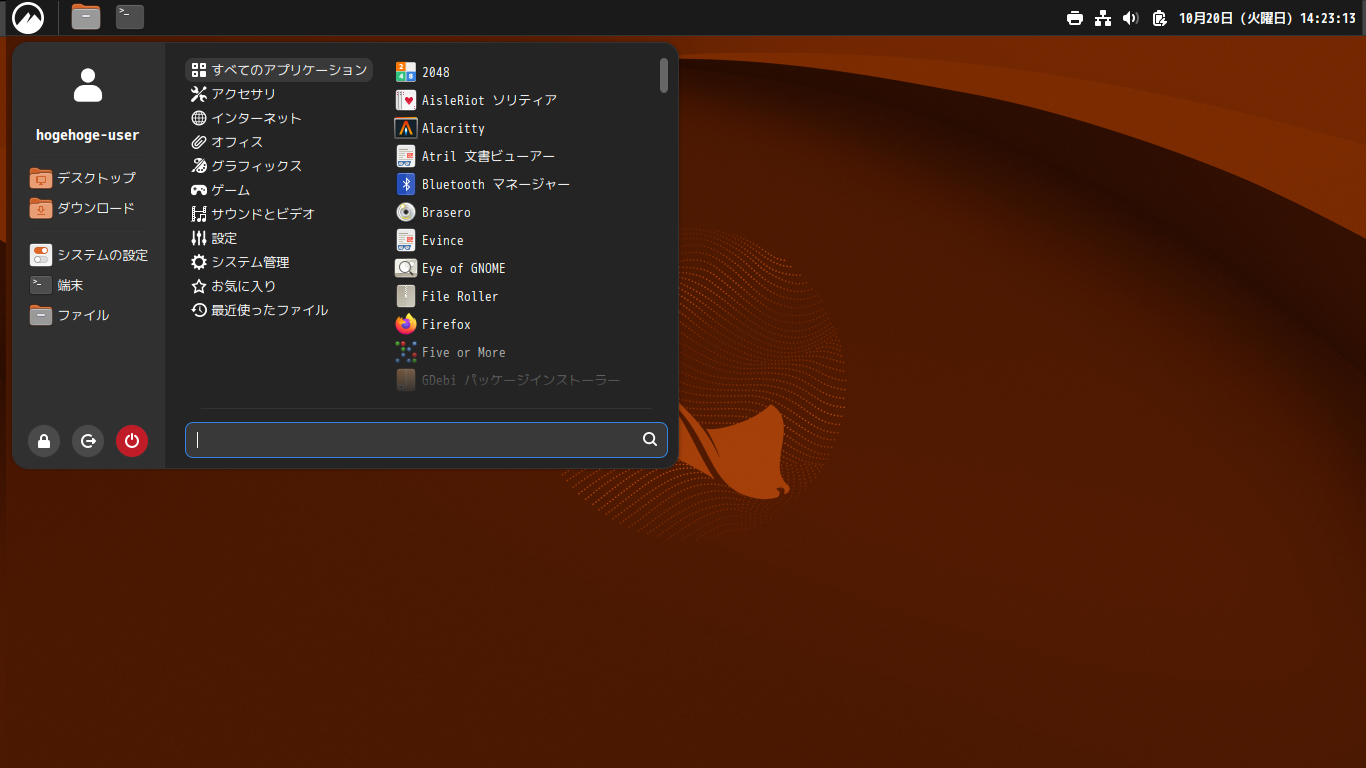Screen dimensions: 1366x768
Task: Open システムの設定
Action: pos(89,255)
